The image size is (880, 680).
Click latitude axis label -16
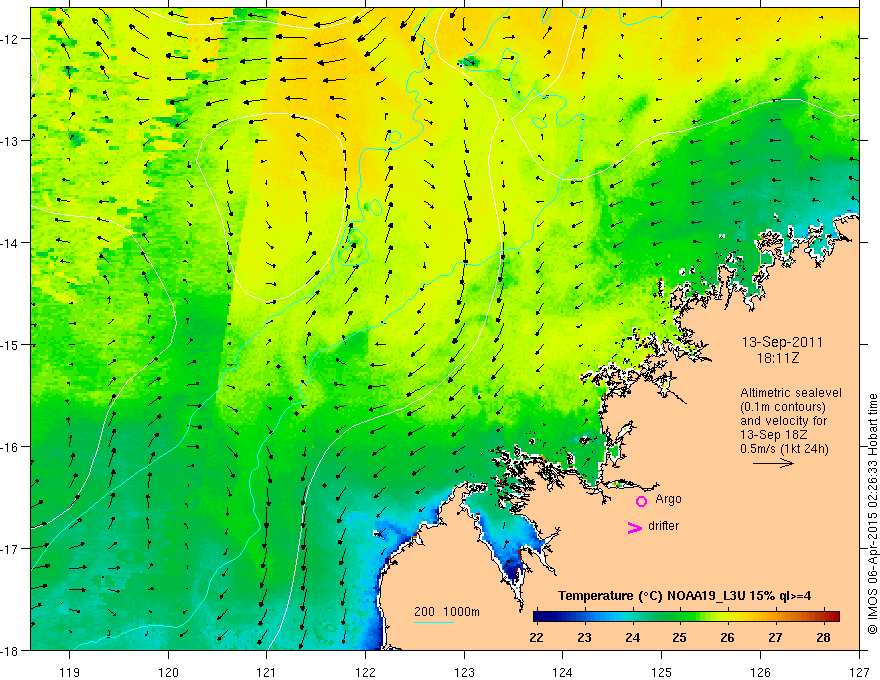coord(10,447)
